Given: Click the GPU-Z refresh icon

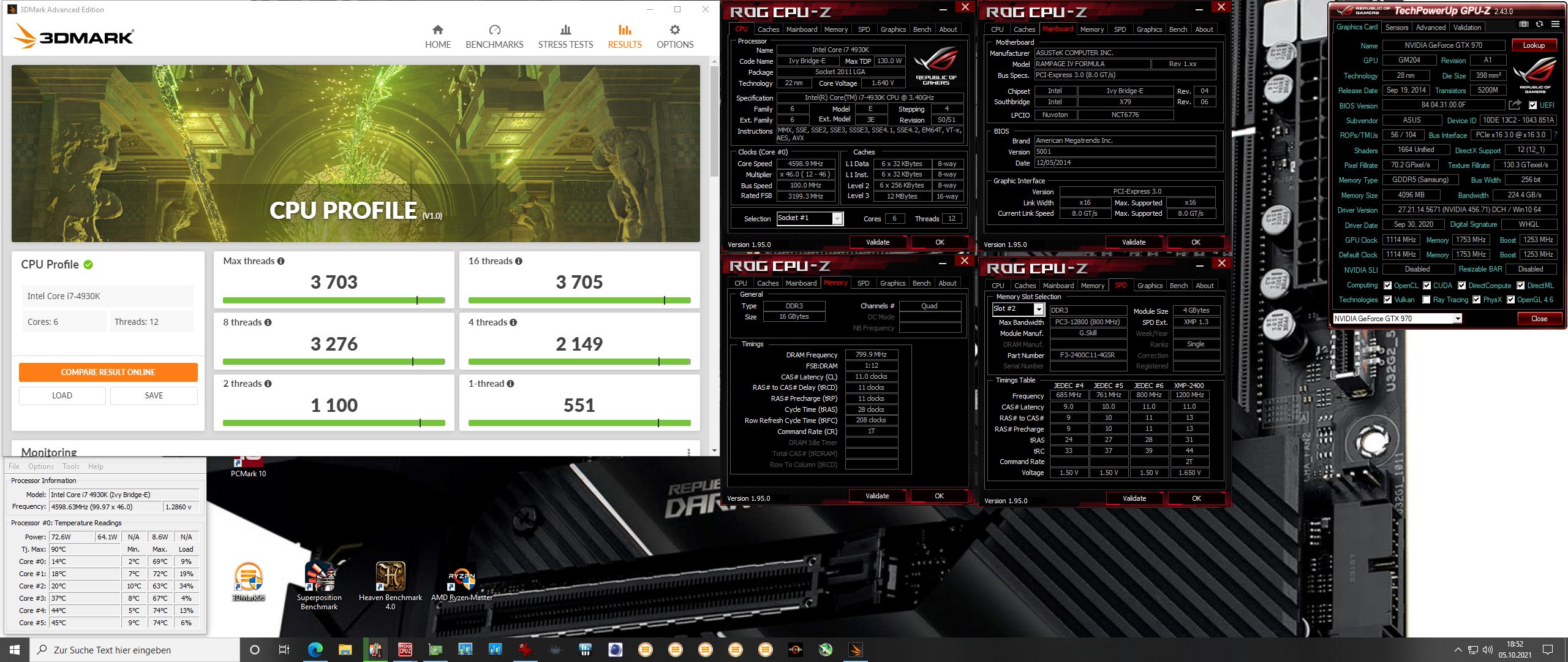Looking at the screenshot, I should coord(1539,25).
